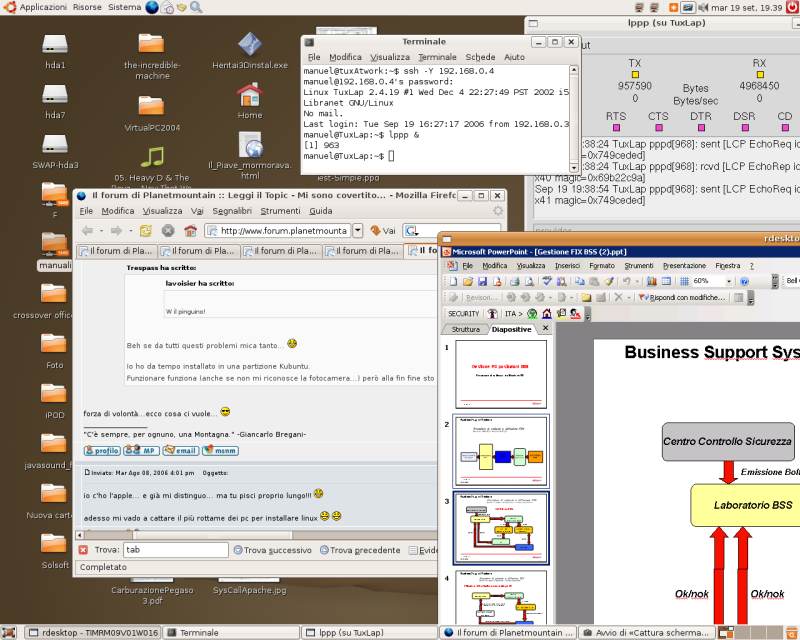Open the VirtualPC2004 folder on desktop
The width and height of the screenshot is (800, 640).
point(152,112)
